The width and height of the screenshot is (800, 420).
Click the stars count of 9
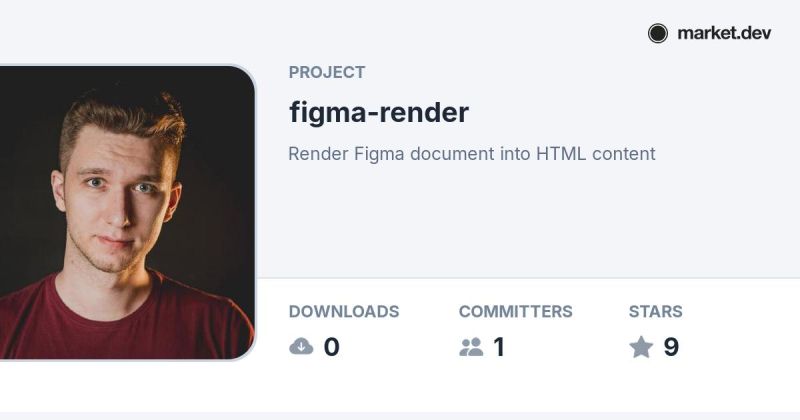671,347
